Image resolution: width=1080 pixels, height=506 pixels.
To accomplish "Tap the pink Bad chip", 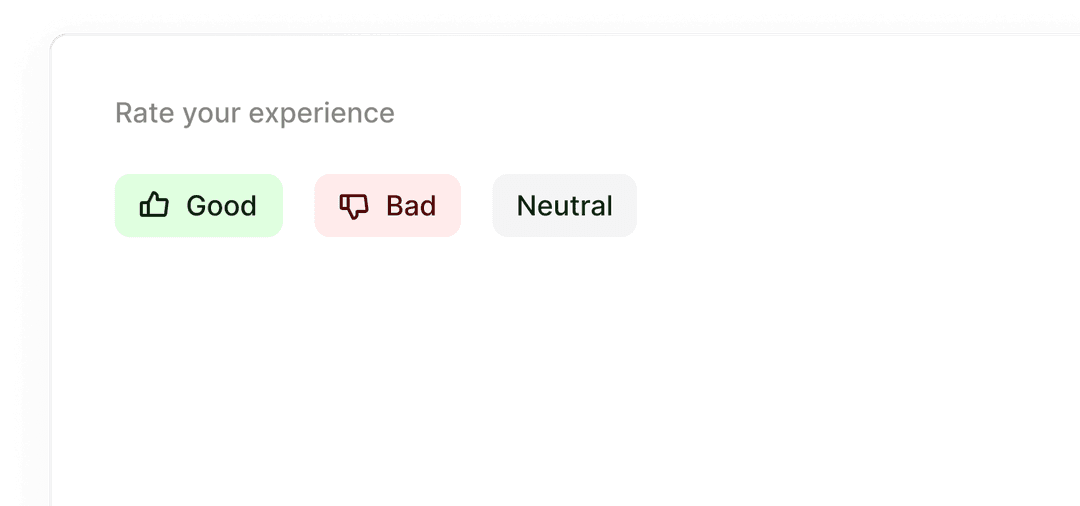I will pos(387,206).
